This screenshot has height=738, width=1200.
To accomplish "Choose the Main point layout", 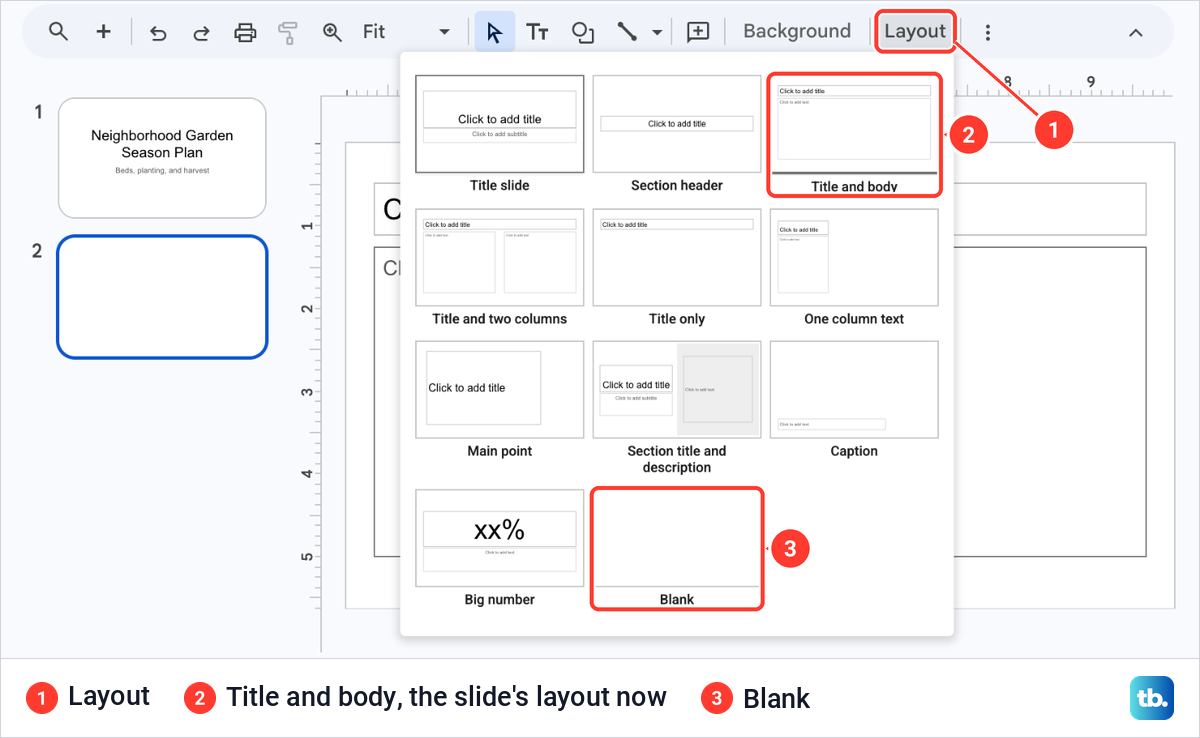I will click(x=500, y=399).
